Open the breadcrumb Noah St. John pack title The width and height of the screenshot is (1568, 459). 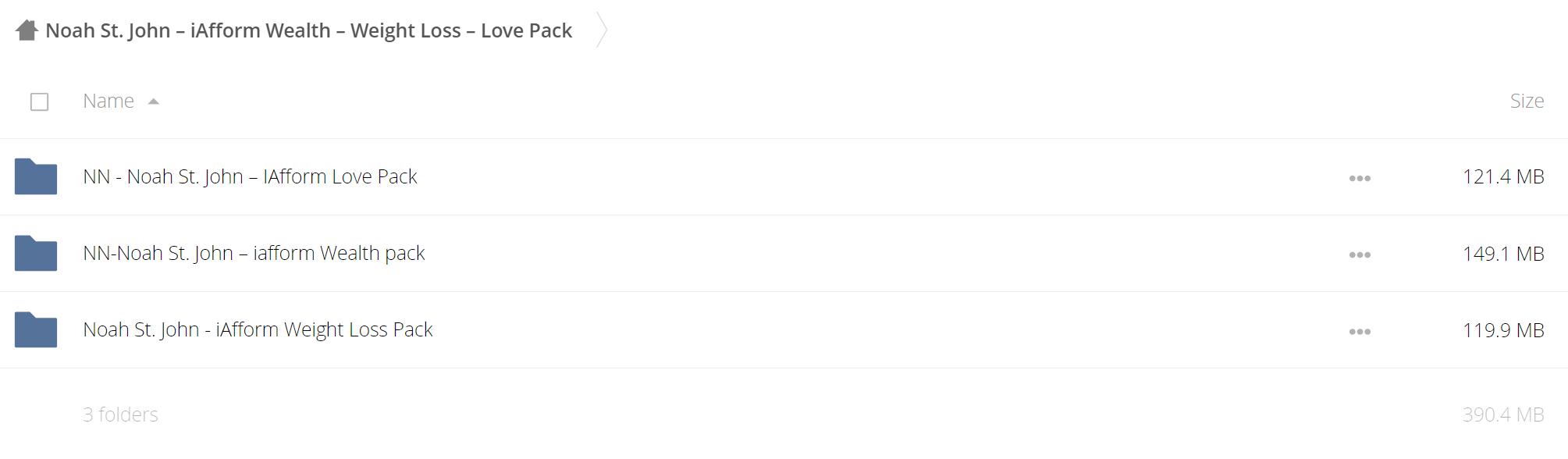pos(308,30)
